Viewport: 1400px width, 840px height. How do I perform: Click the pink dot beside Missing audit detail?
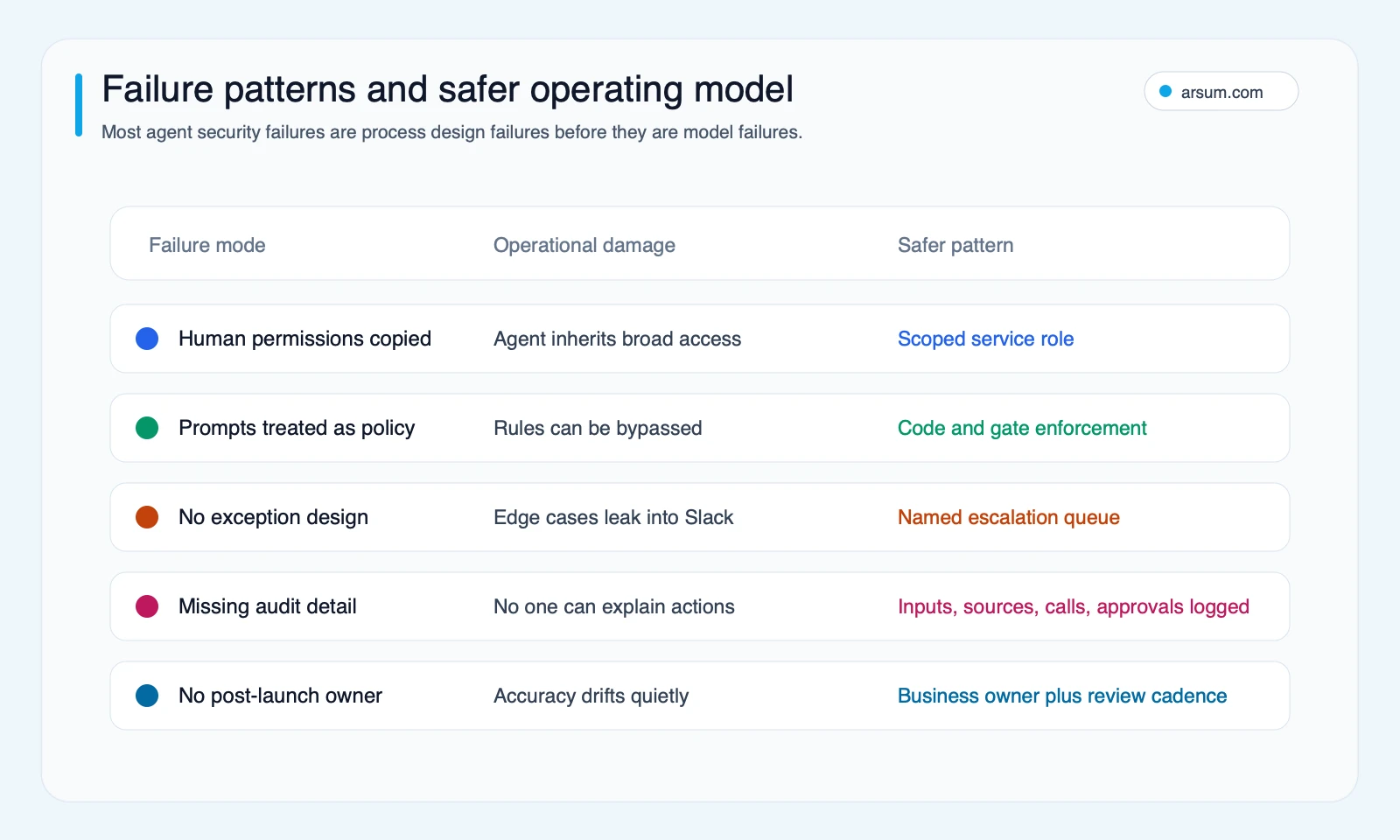coord(147,606)
